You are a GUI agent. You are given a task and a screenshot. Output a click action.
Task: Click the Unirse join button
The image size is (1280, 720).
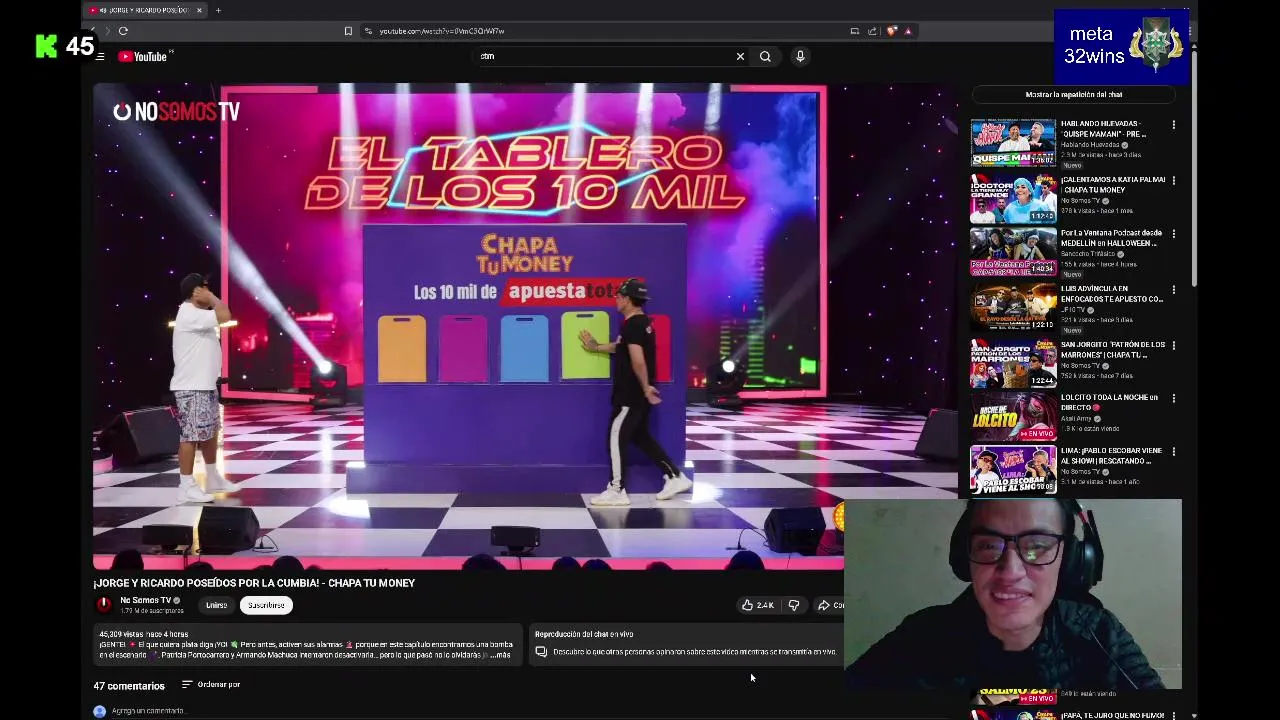click(216, 605)
